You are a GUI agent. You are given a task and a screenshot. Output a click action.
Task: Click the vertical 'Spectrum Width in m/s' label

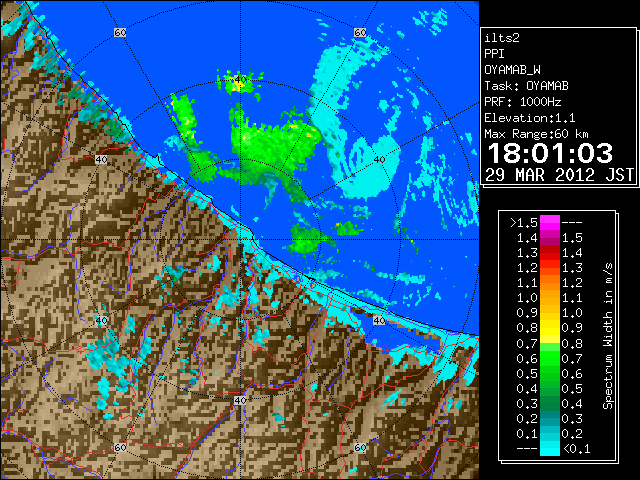point(608,336)
